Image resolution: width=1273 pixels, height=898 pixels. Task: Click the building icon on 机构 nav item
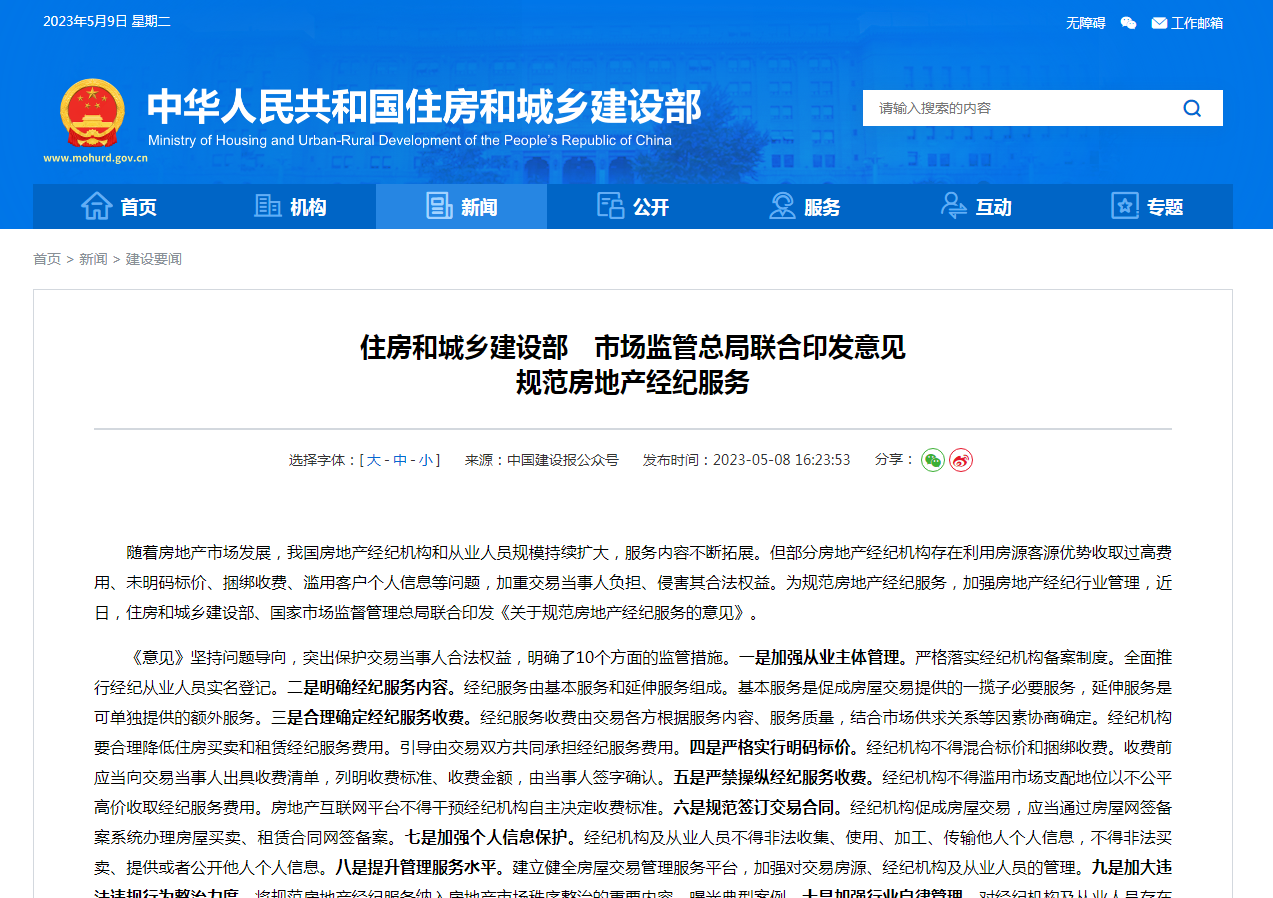click(x=267, y=205)
